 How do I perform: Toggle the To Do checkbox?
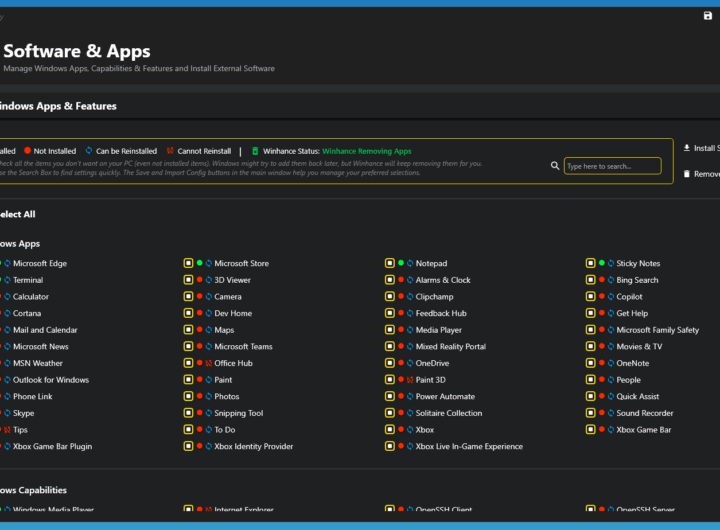point(188,429)
